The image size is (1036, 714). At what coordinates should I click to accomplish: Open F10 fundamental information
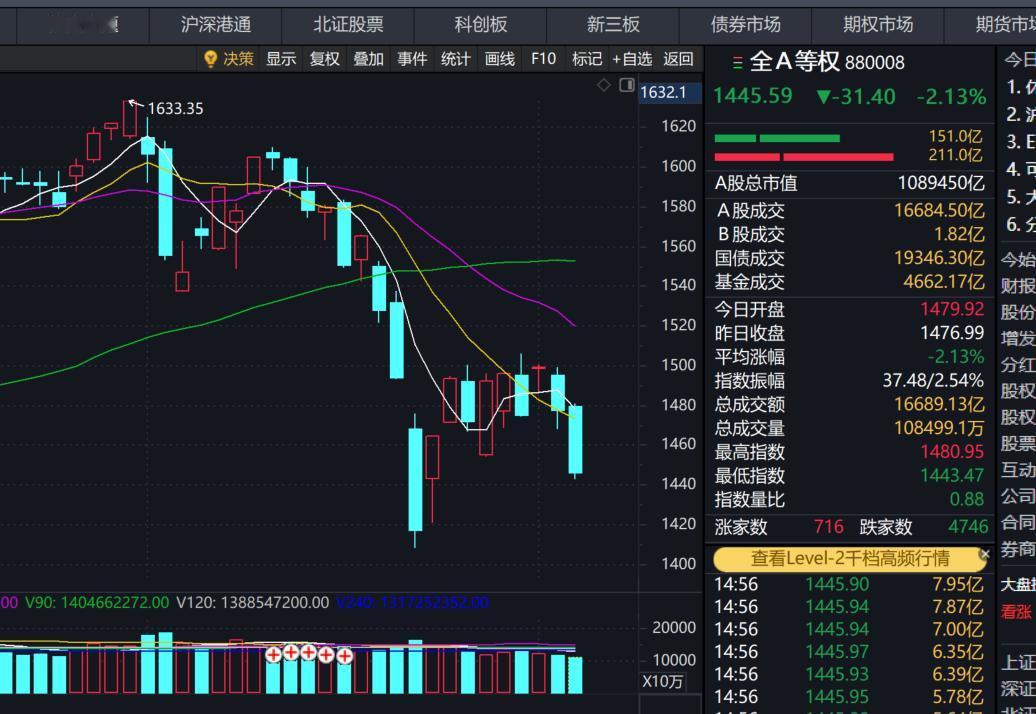542,59
